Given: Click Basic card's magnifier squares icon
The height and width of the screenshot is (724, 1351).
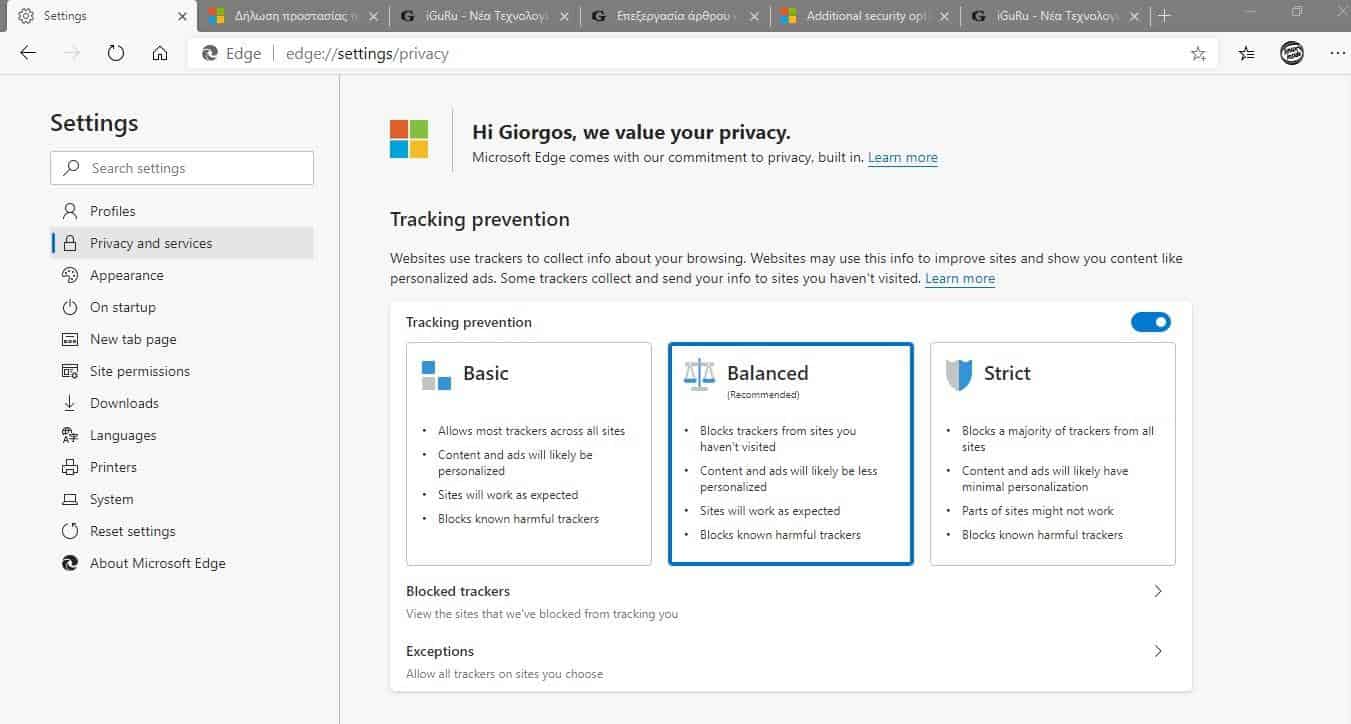Looking at the screenshot, I should [436, 375].
